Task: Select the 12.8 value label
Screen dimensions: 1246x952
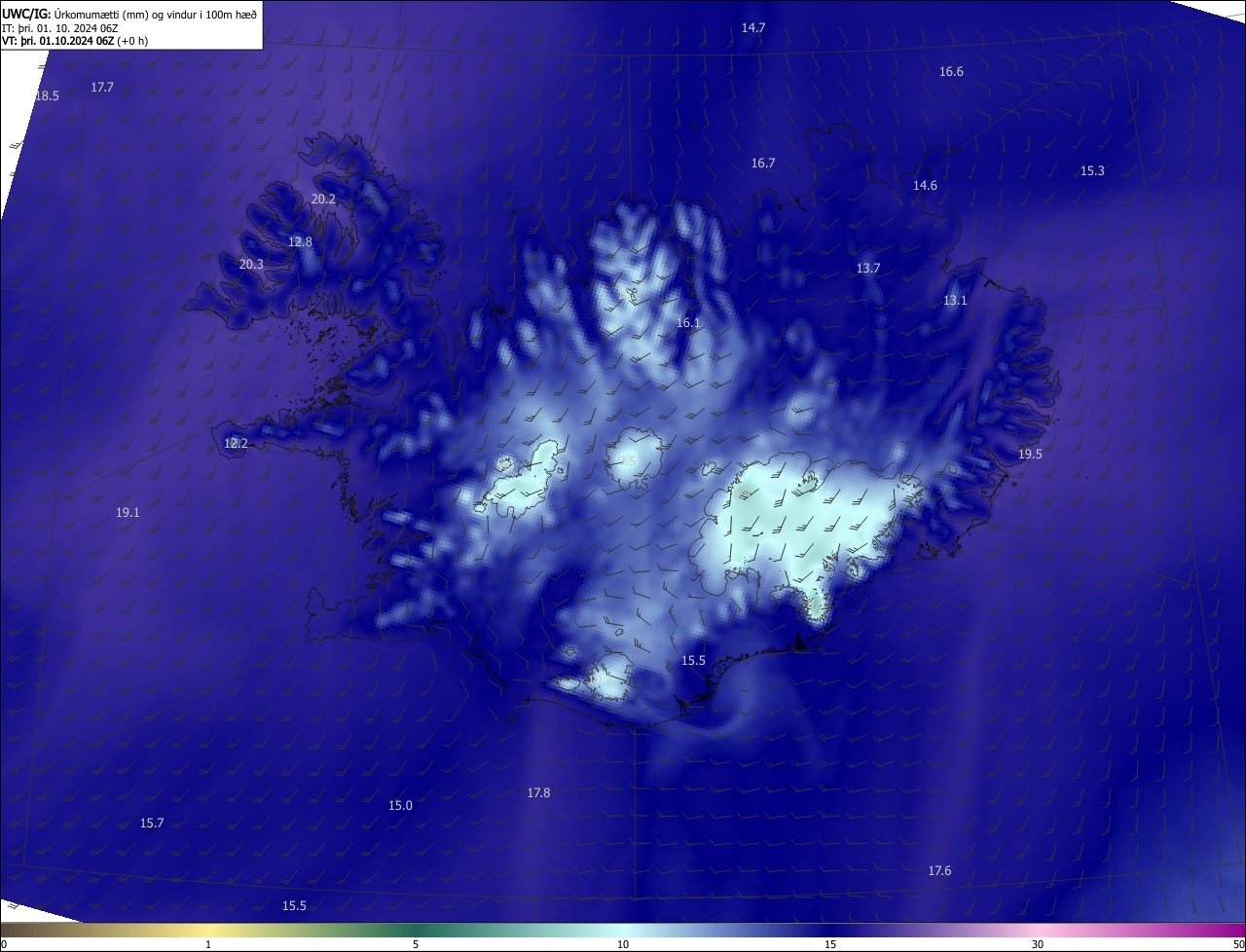Action: pos(301,242)
